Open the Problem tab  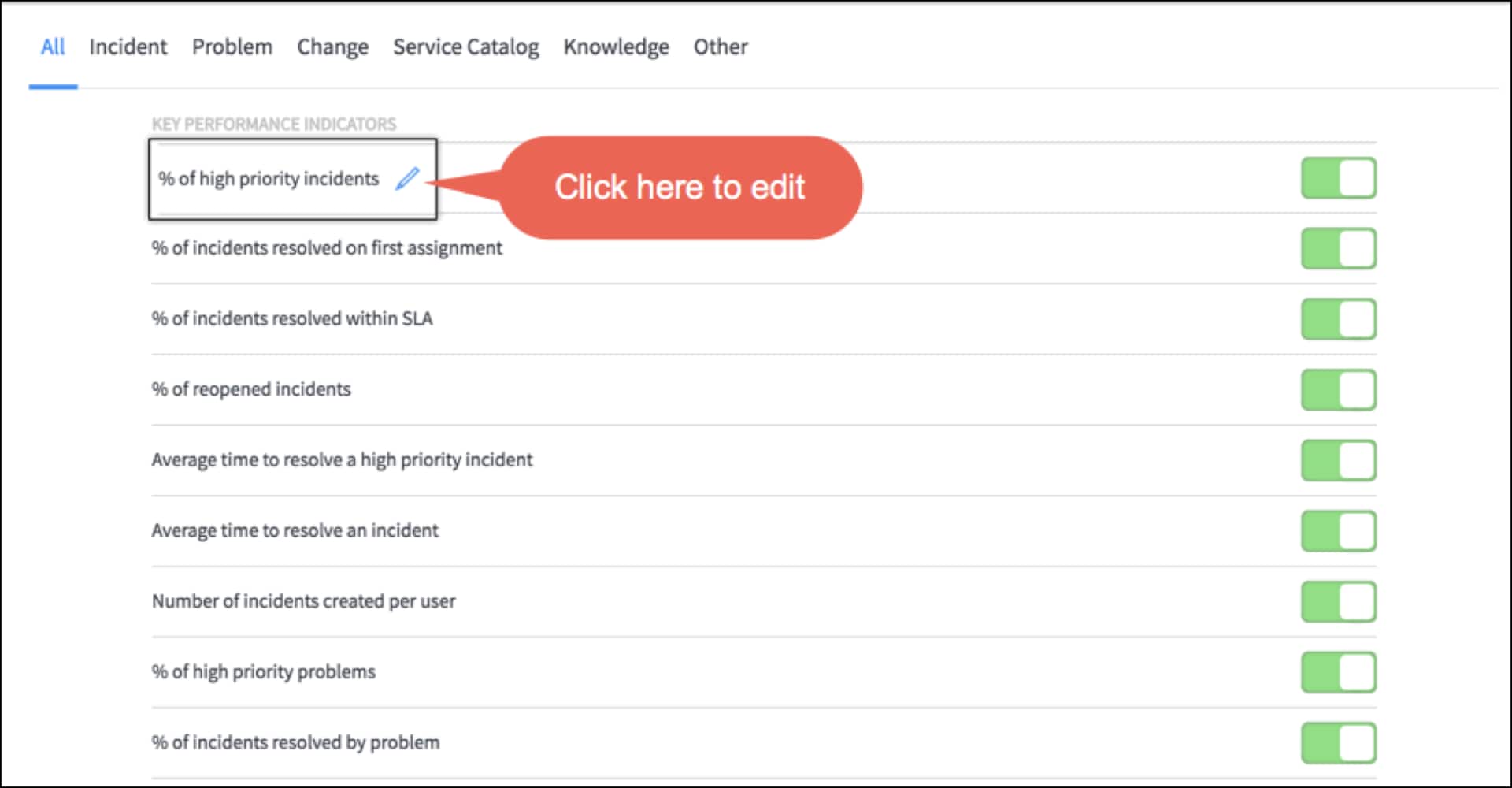(x=232, y=47)
